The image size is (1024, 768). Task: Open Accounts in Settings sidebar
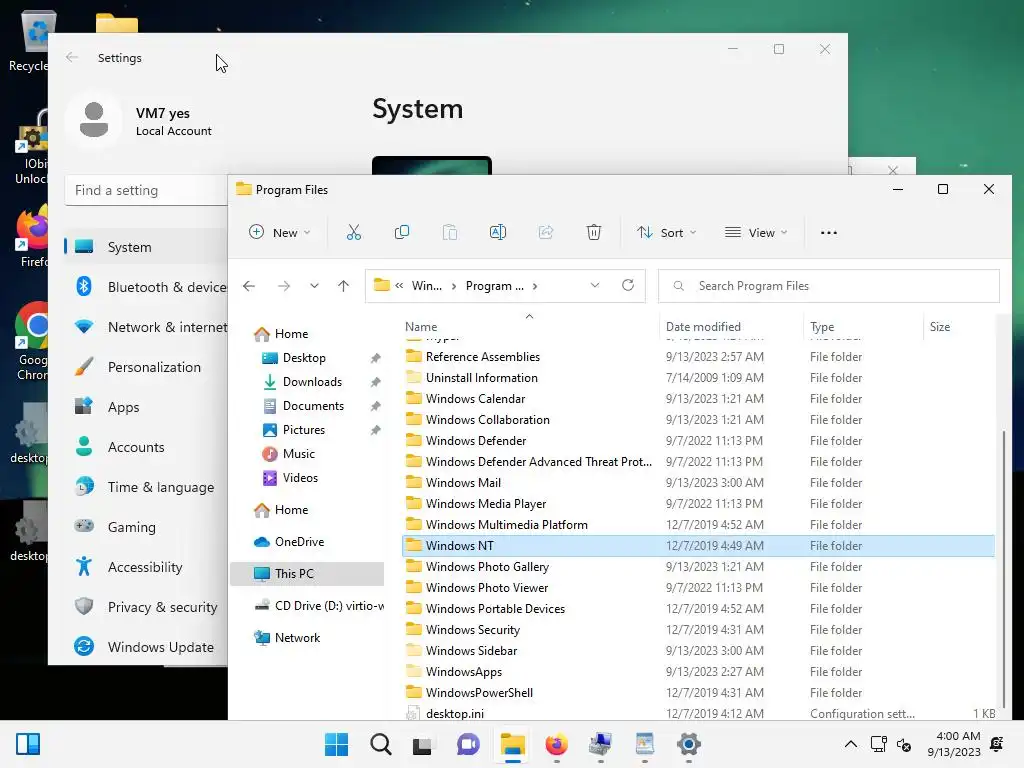146,447
